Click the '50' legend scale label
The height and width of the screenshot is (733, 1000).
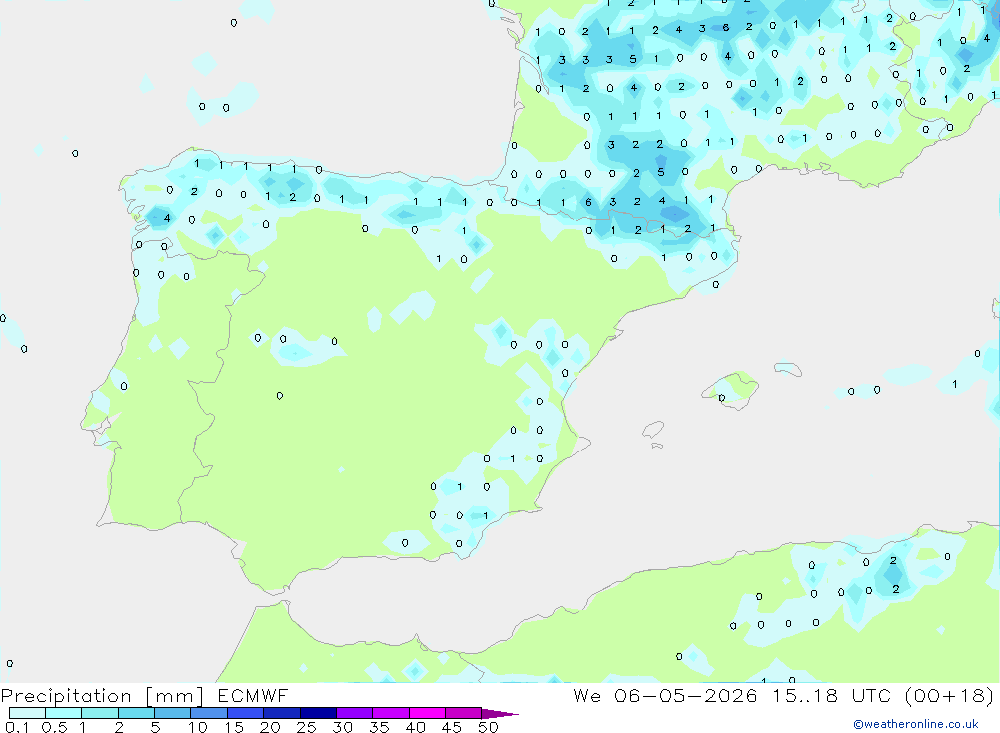(488, 727)
